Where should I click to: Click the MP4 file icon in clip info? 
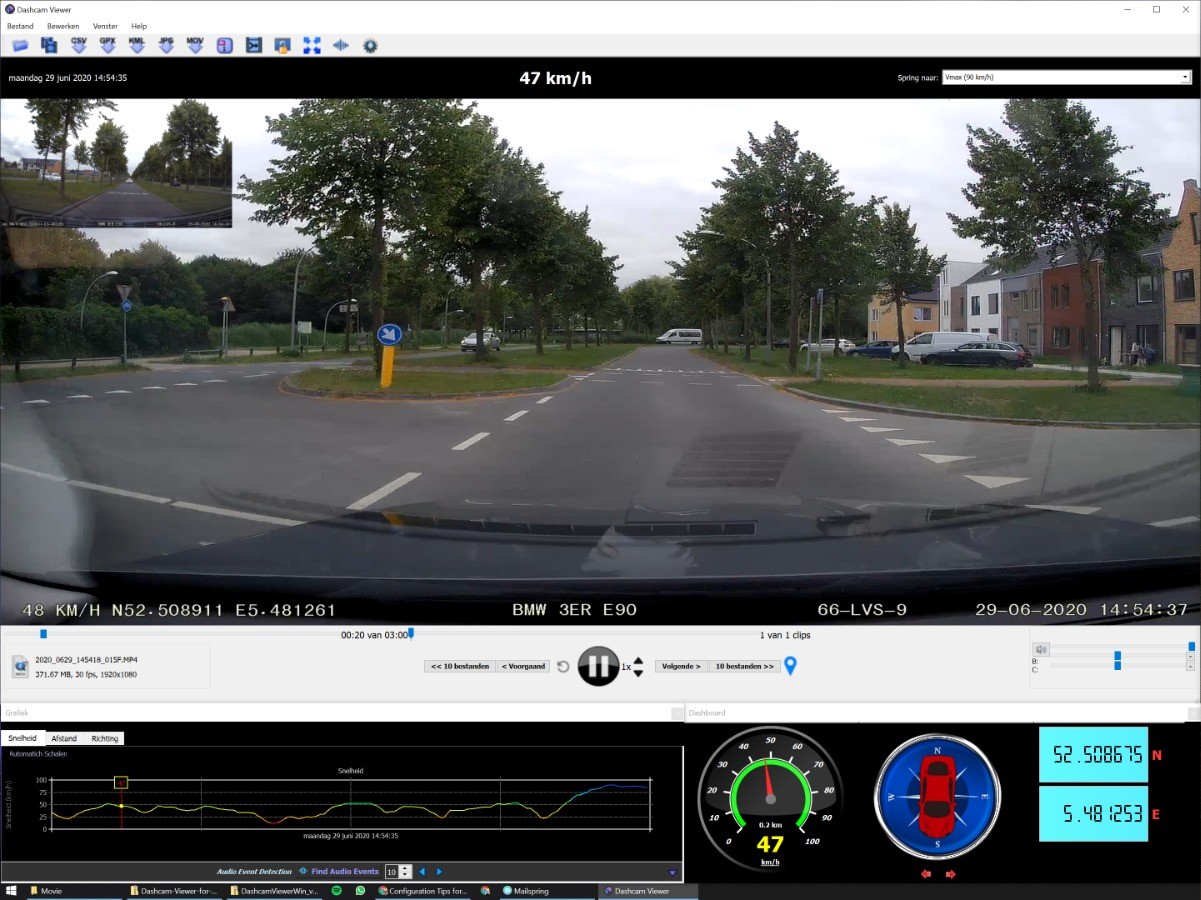point(20,666)
